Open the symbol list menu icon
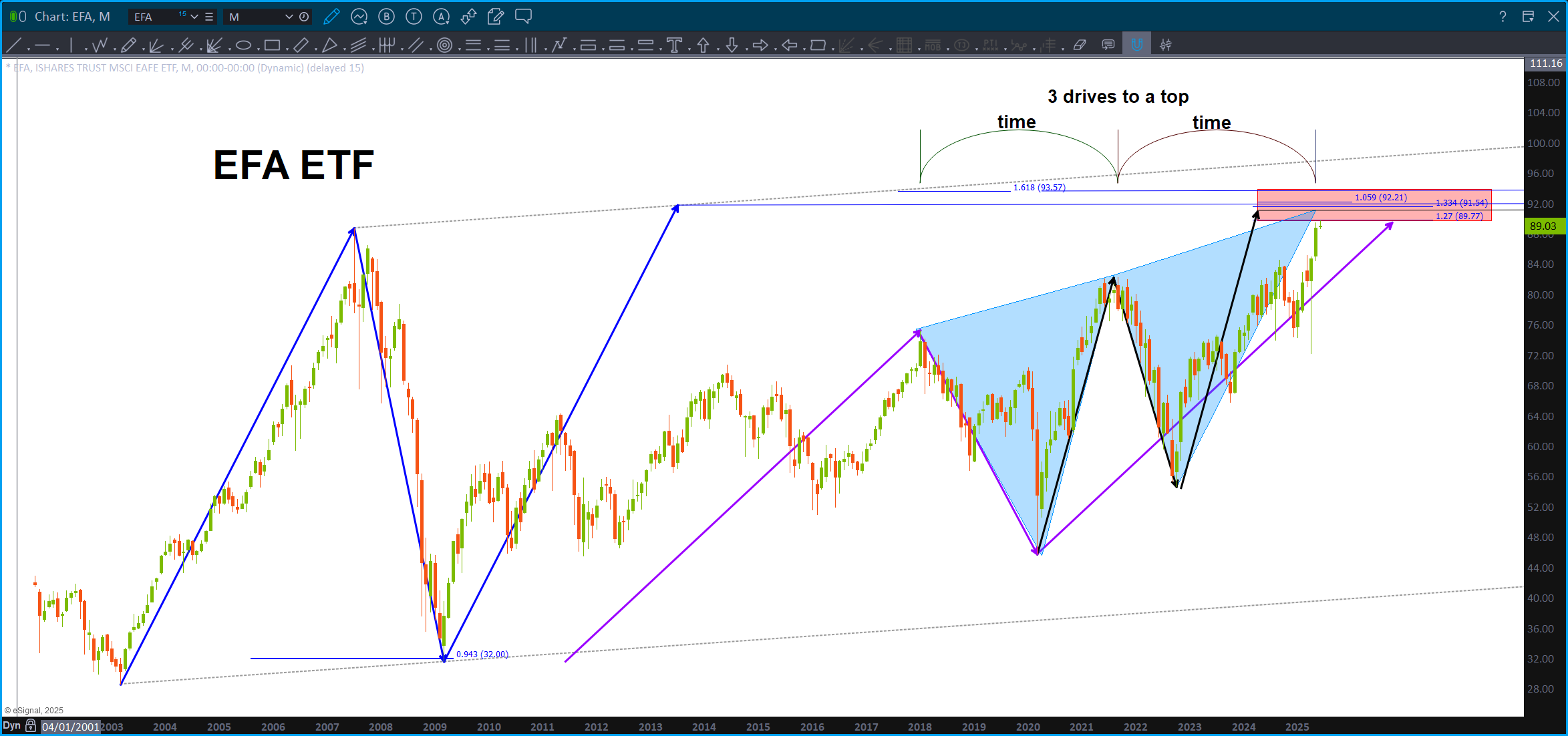Image resolution: width=1568 pixels, height=736 pixels. (x=209, y=17)
